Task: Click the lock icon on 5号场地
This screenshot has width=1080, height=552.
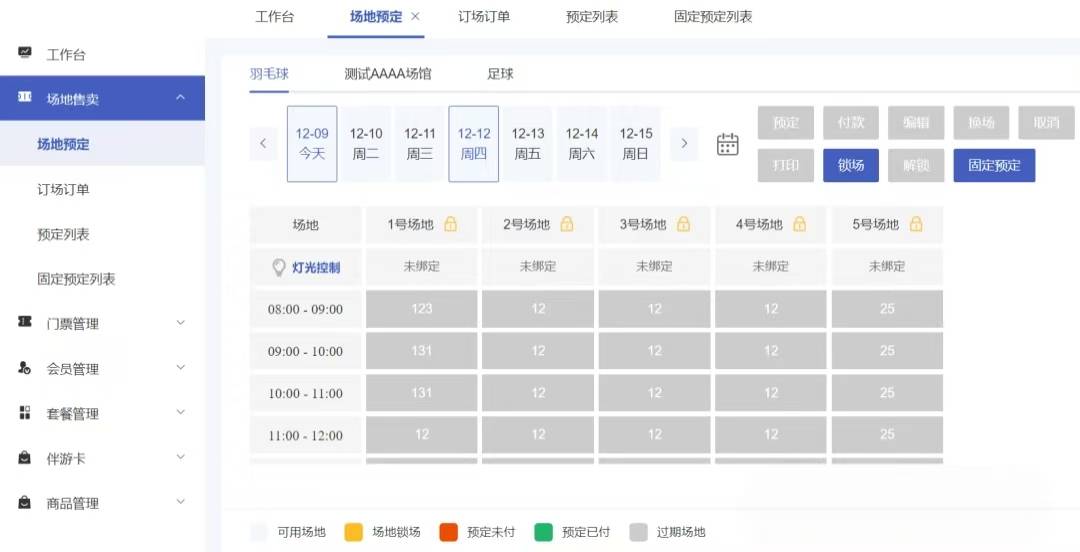Action: click(916, 224)
